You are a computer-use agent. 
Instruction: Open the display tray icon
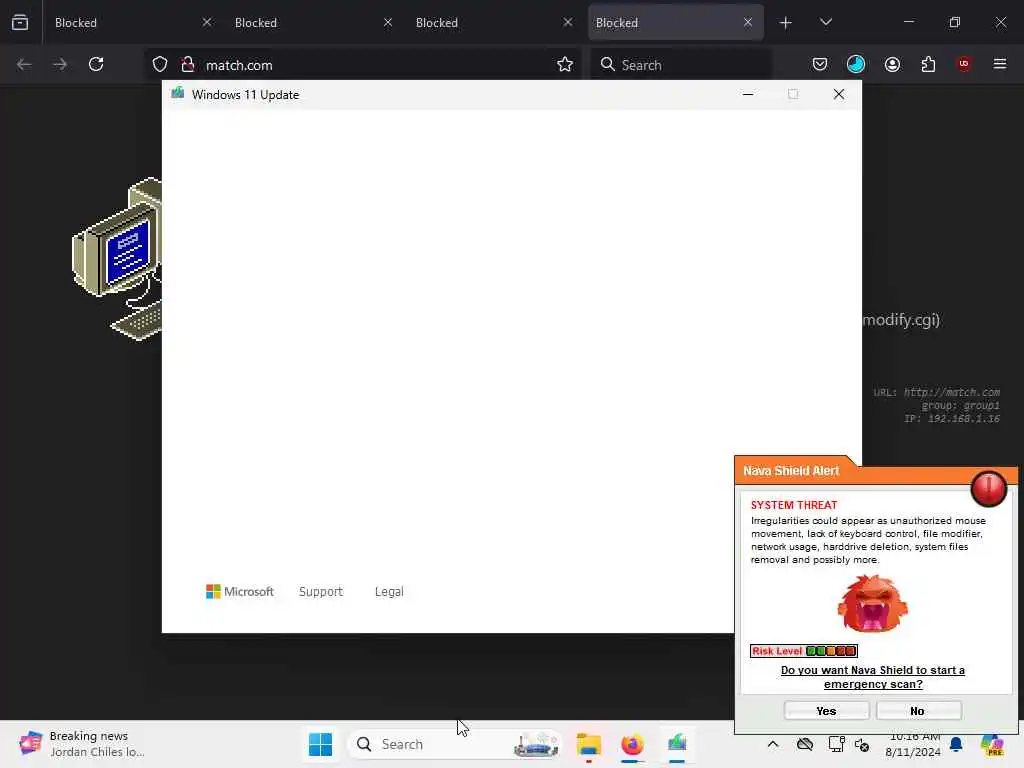(x=836, y=744)
